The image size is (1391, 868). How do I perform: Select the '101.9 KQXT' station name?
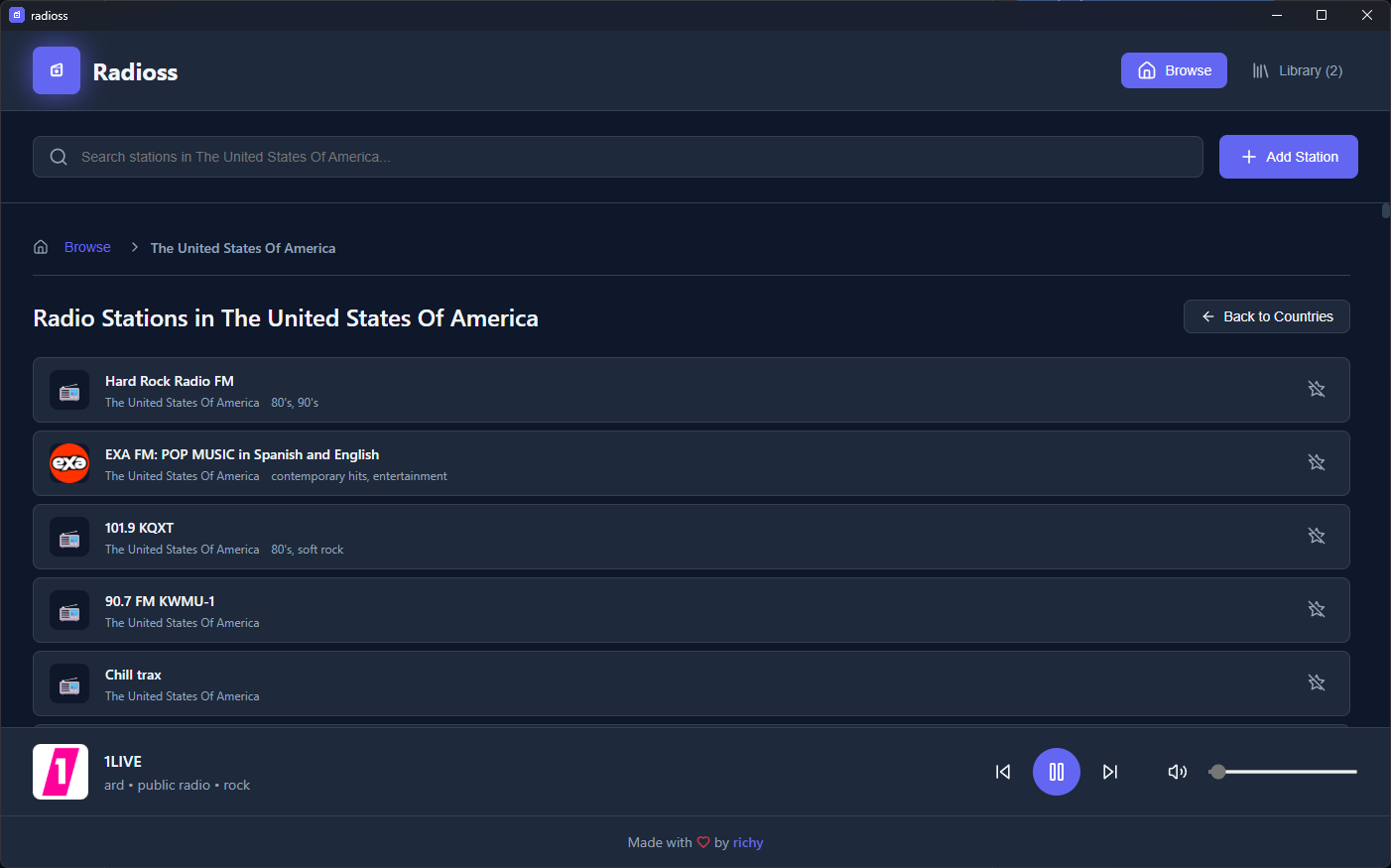pos(139,528)
